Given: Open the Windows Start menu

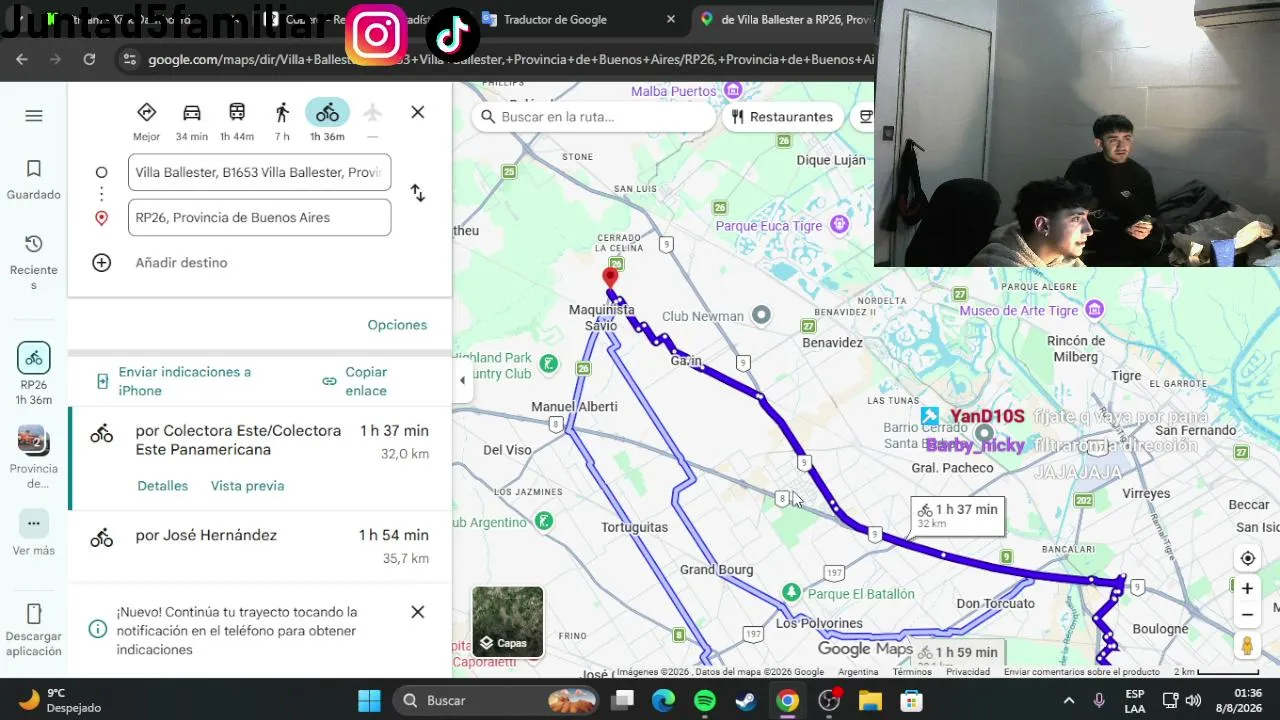Looking at the screenshot, I should tap(369, 700).
